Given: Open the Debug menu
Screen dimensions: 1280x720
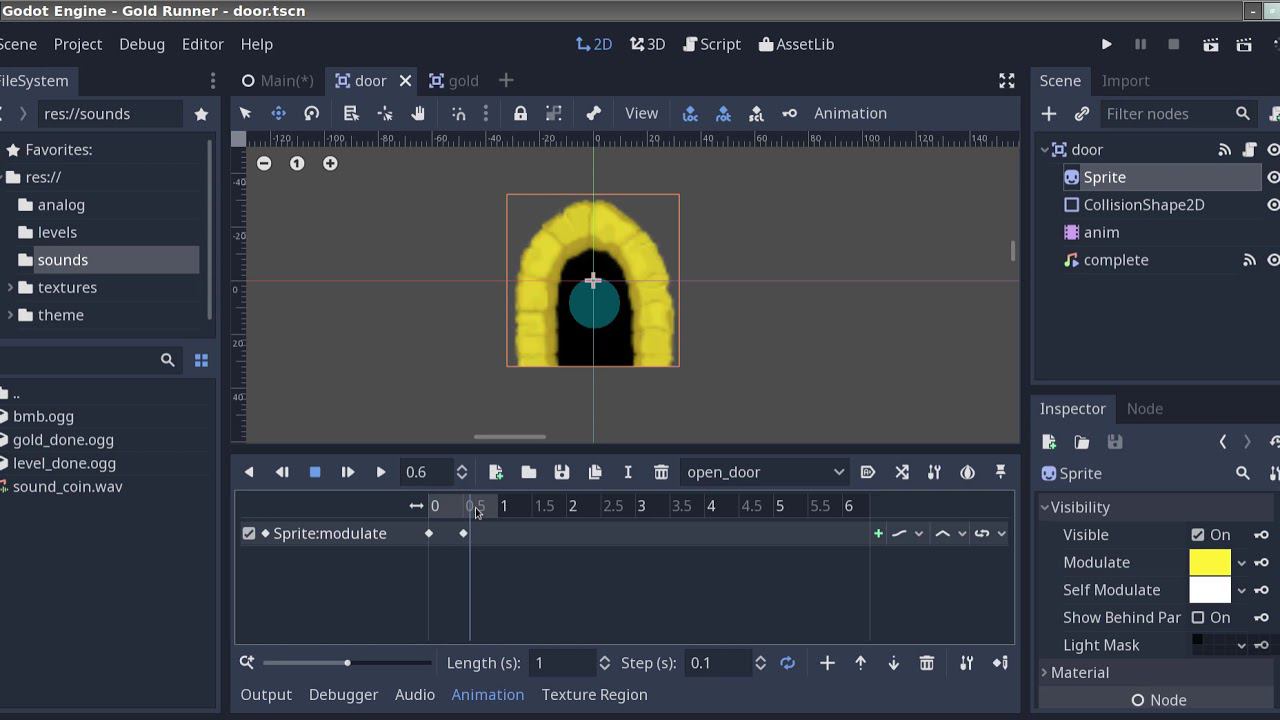Looking at the screenshot, I should (x=142, y=44).
